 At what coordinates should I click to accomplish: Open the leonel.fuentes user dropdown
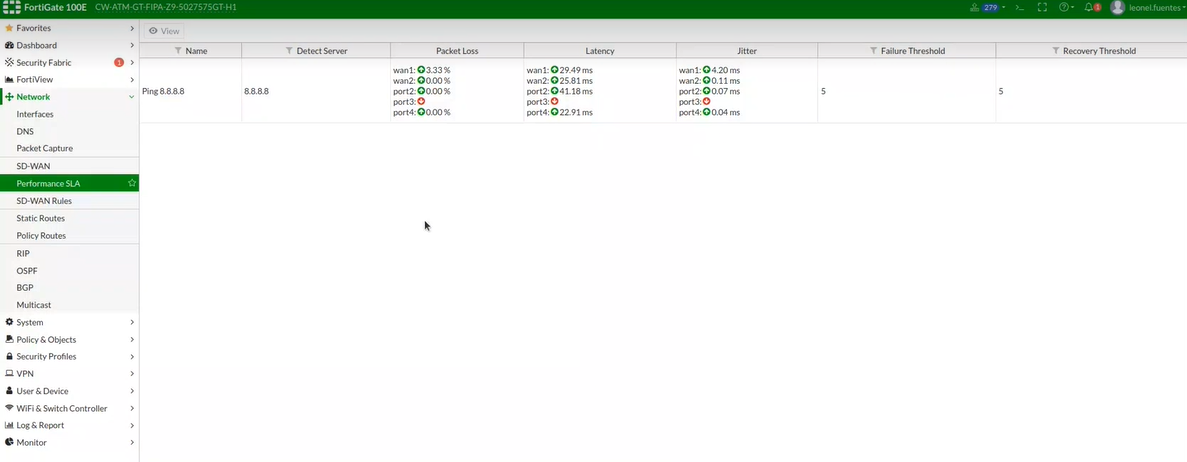coord(1148,7)
